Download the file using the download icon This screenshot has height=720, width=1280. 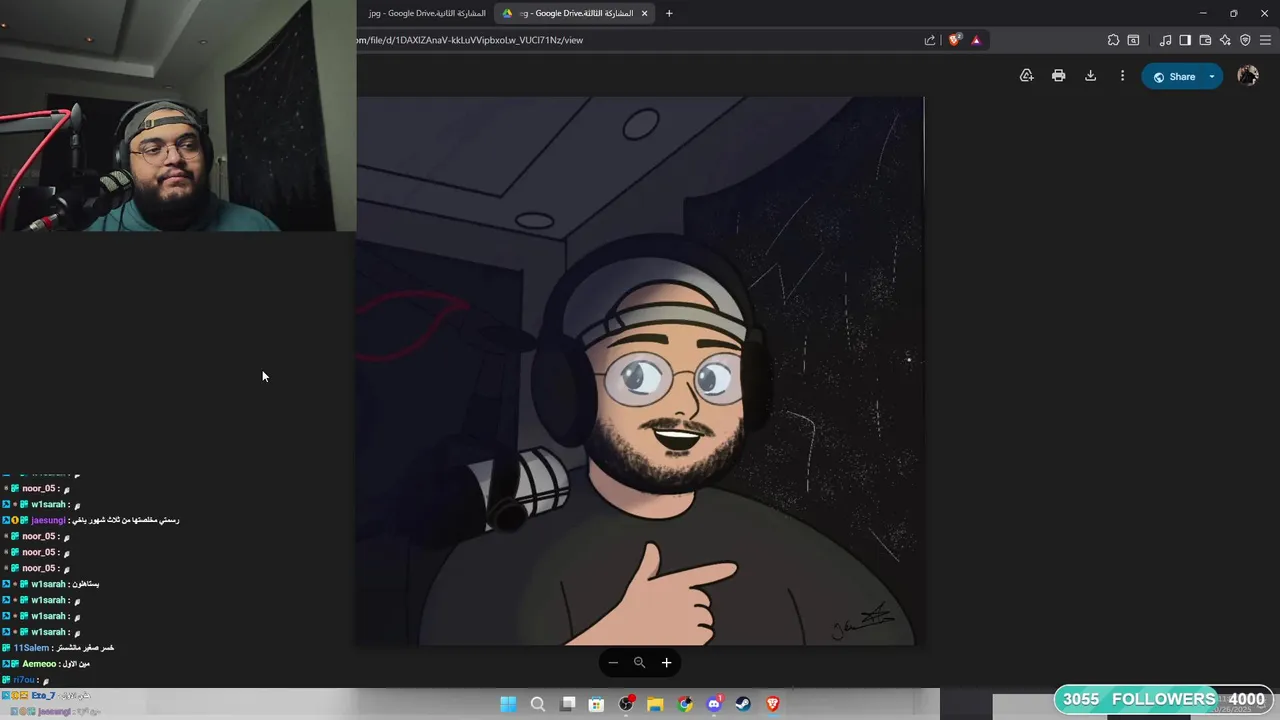click(x=1090, y=76)
